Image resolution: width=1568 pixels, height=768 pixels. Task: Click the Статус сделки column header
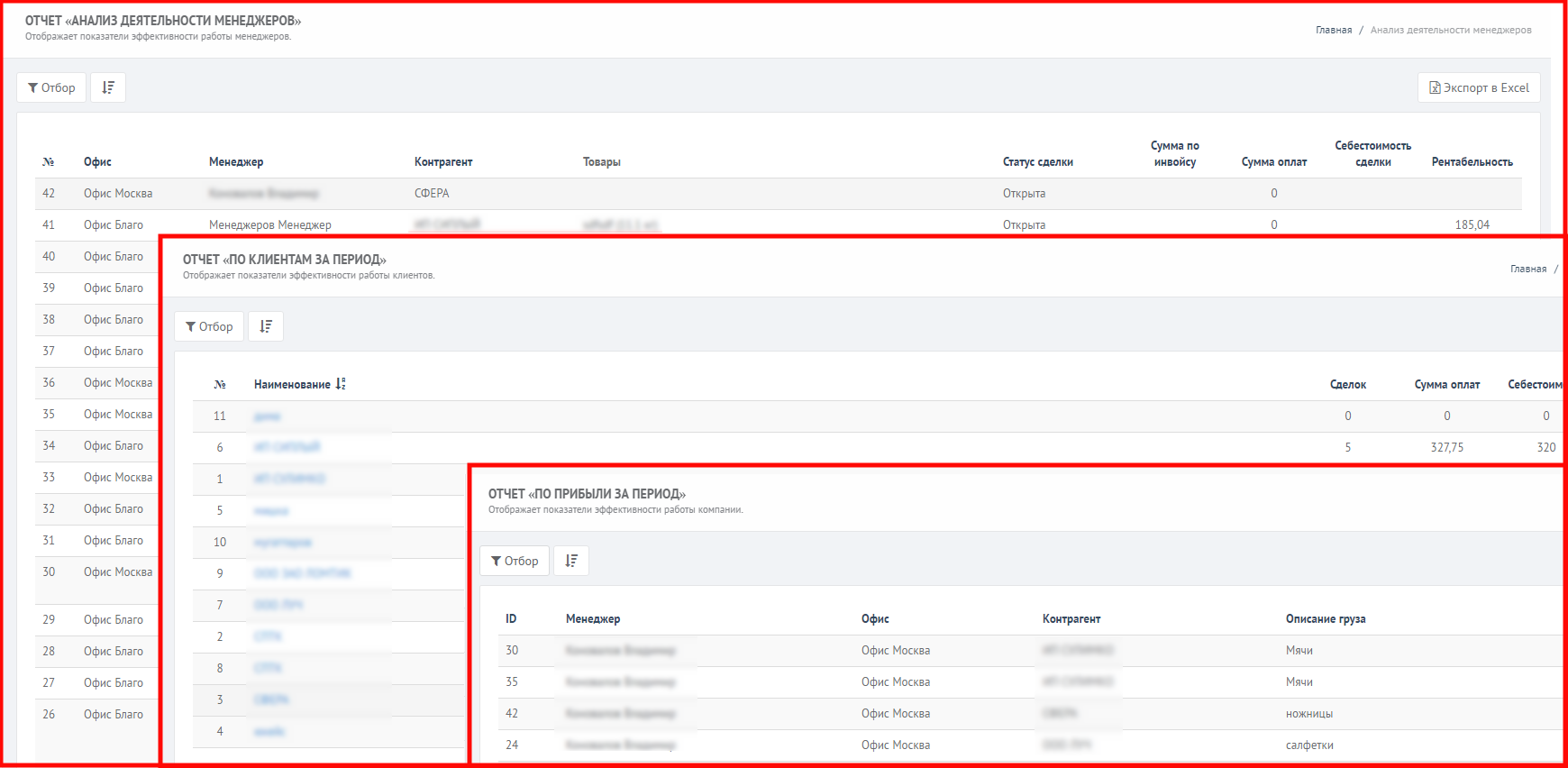point(1038,162)
